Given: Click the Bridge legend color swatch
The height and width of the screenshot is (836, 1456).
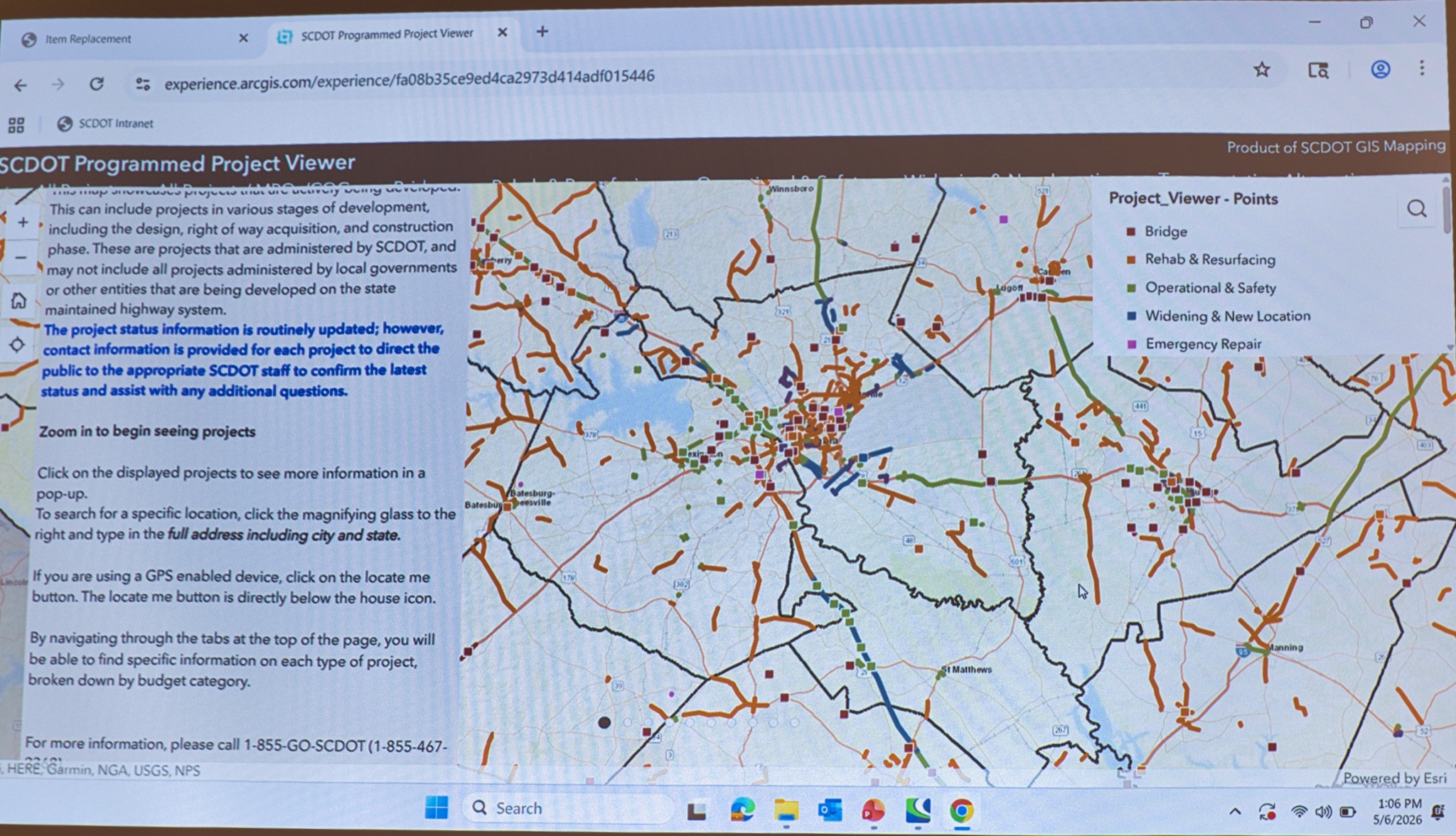Looking at the screenshot, I should [x=1130, y=232].
